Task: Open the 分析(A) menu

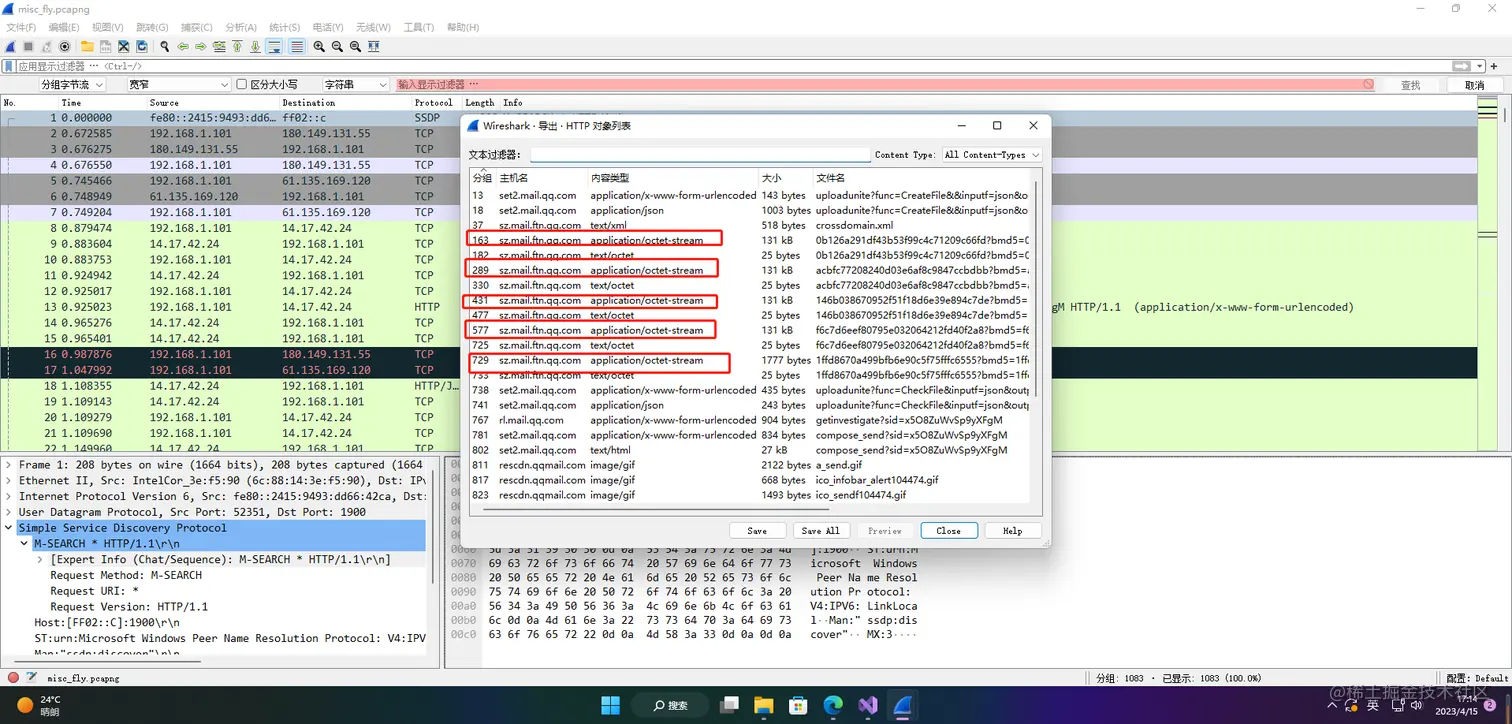Action: [241, 27]
